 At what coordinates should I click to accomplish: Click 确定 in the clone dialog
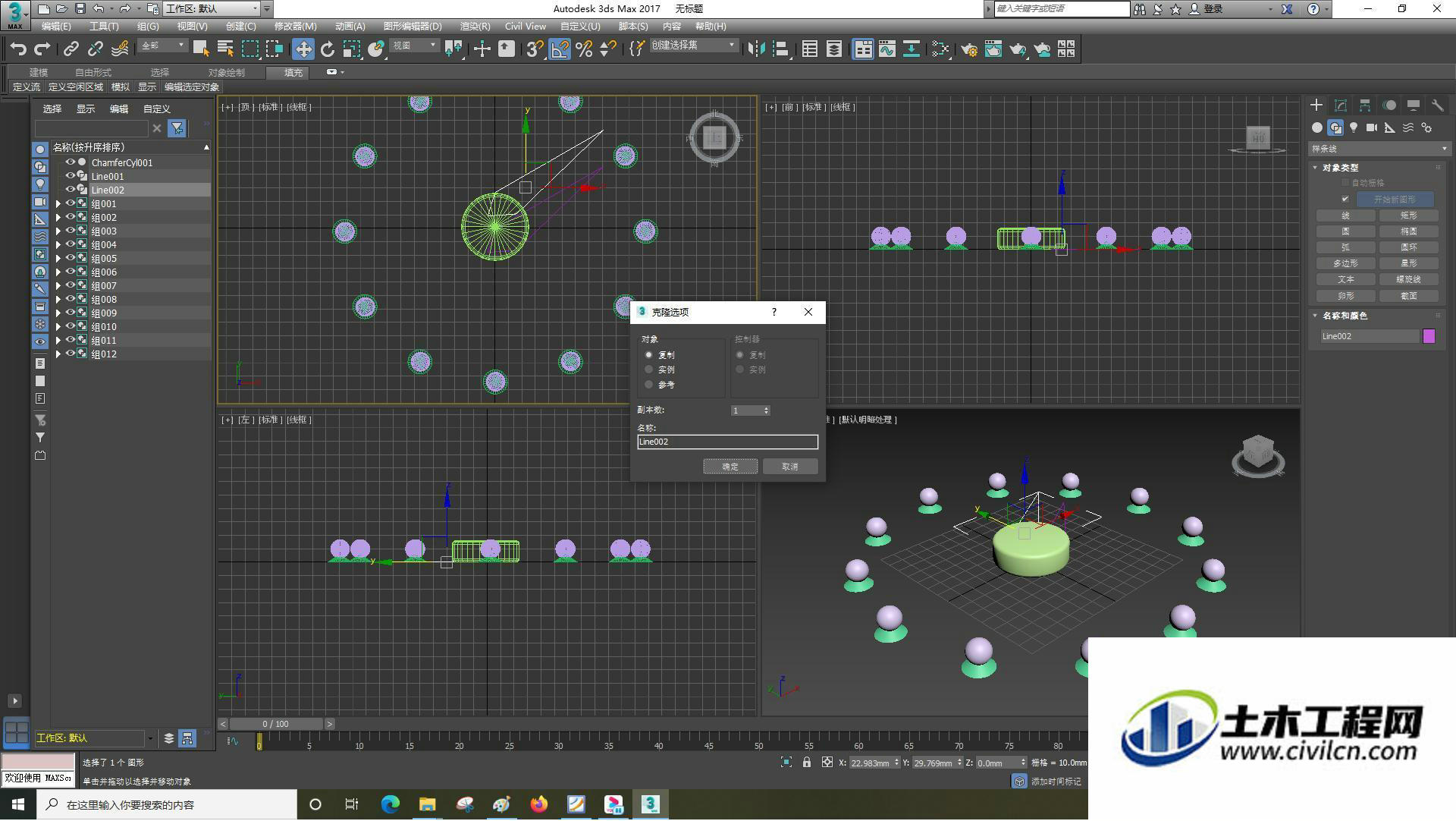(730, 467)
